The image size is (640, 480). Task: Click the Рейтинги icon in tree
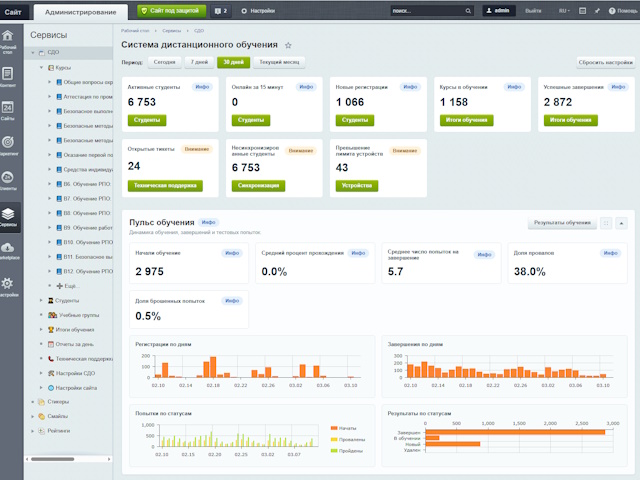(x=41, y=431)
